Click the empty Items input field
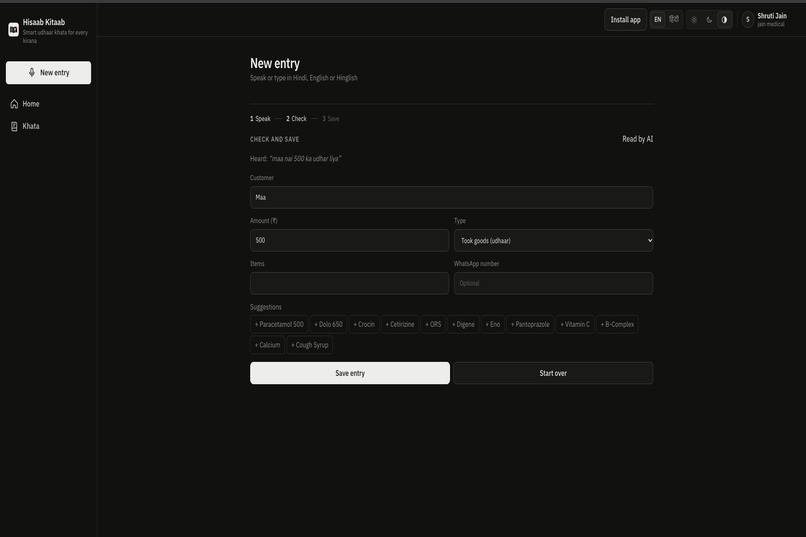 (350, 283)
